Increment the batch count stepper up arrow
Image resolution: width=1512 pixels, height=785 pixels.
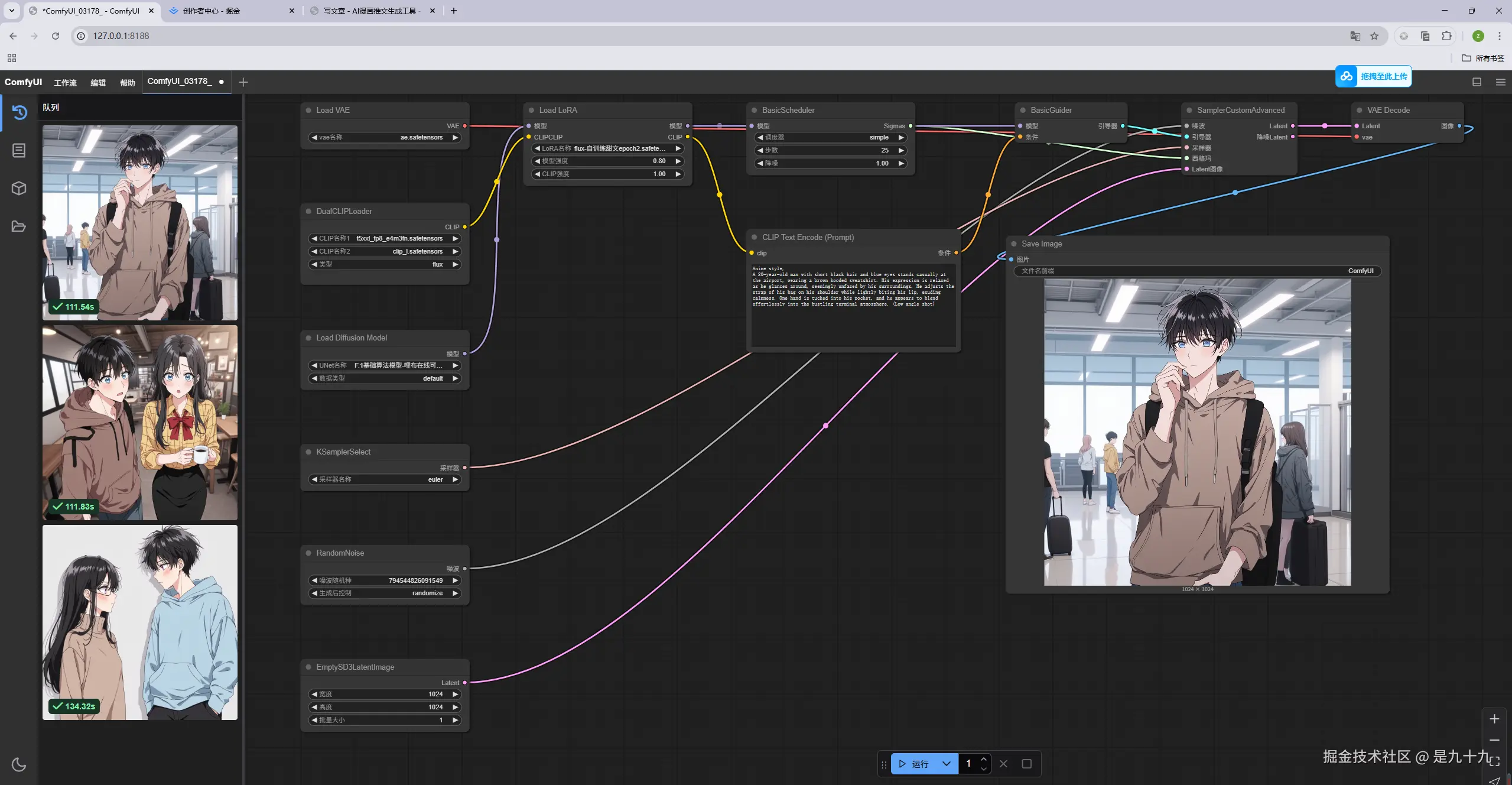point(984,759)
